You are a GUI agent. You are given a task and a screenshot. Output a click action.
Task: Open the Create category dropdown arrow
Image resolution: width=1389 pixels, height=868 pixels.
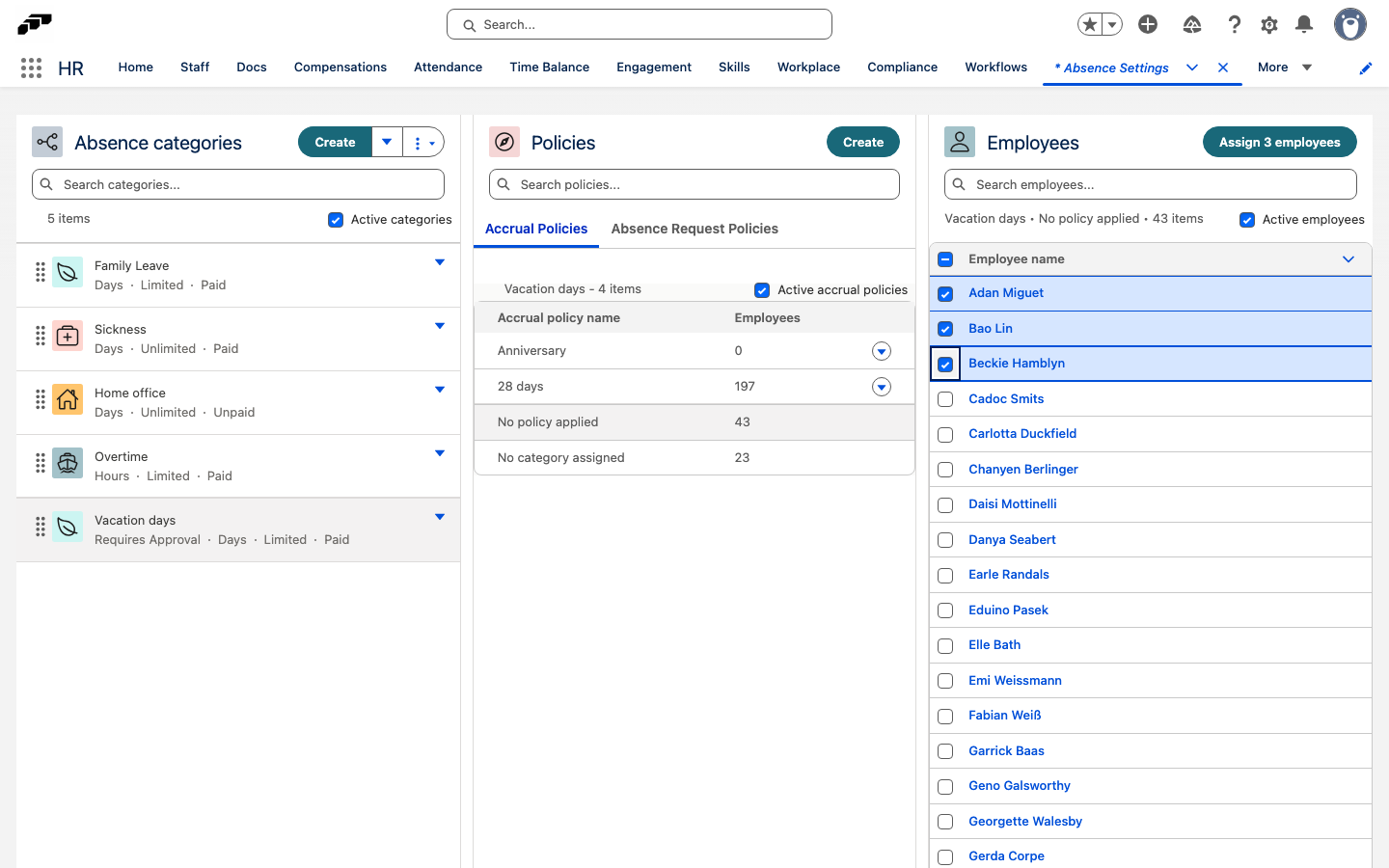(387, 143)
